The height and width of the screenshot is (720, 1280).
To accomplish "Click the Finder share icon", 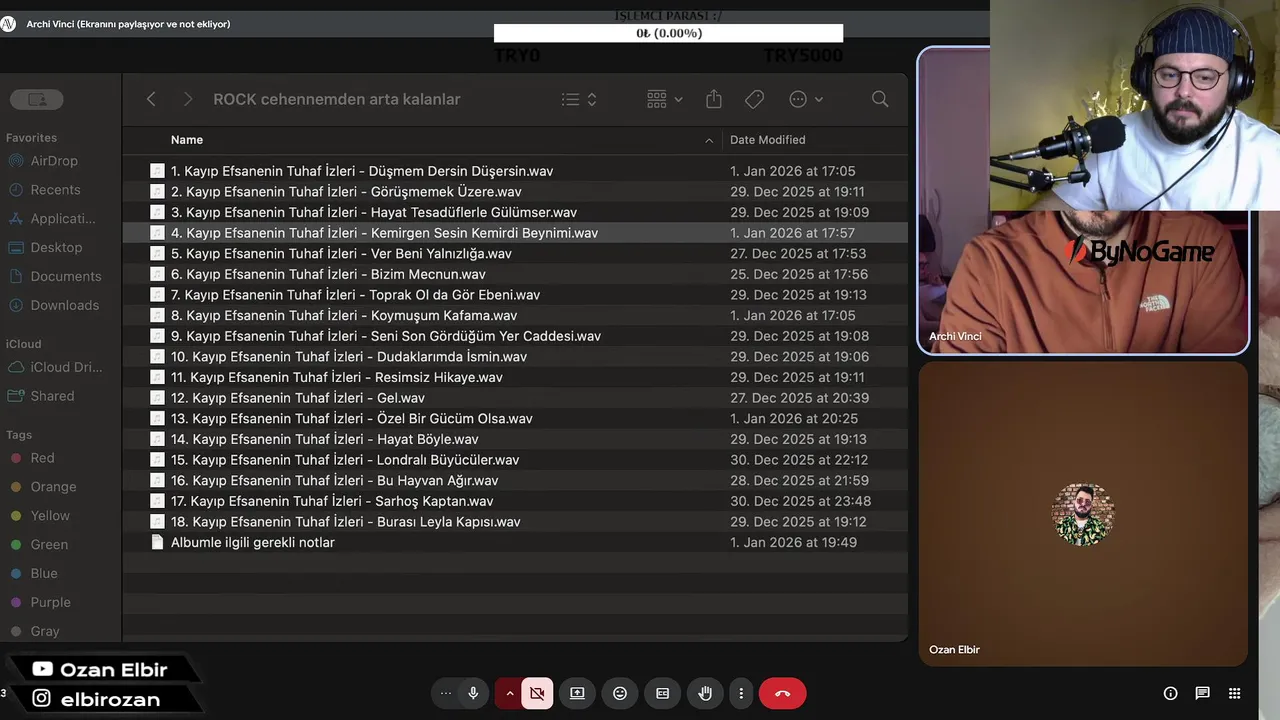I will (x=713, y=99).
